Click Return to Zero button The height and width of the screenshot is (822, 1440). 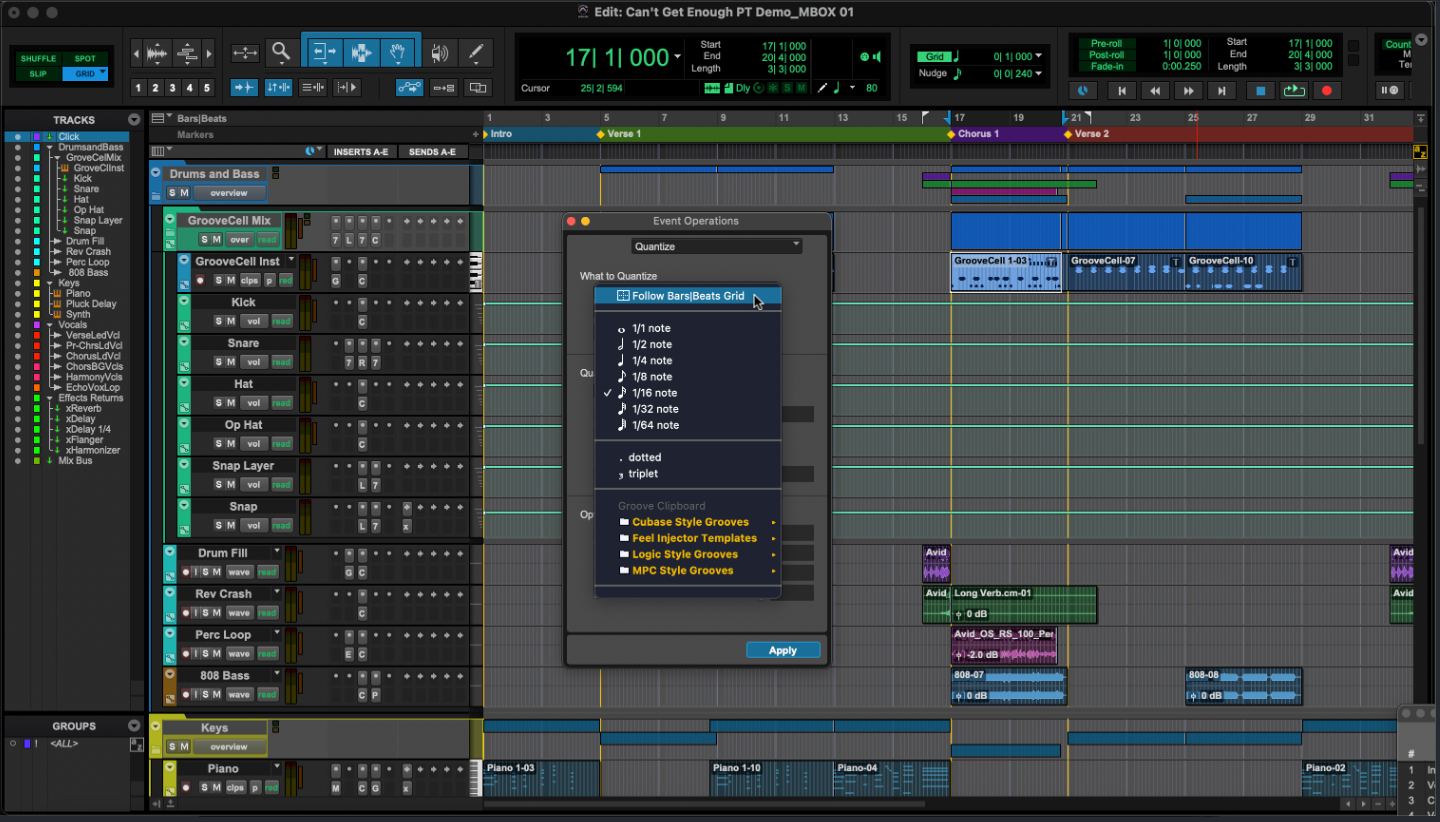[x=1122, y=91]
